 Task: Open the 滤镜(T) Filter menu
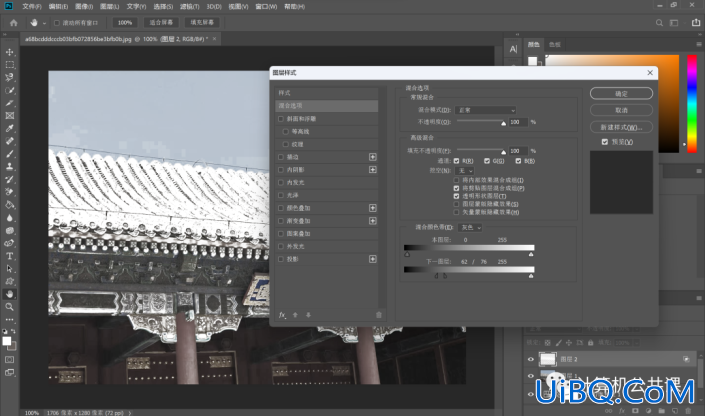pos(190,6)
